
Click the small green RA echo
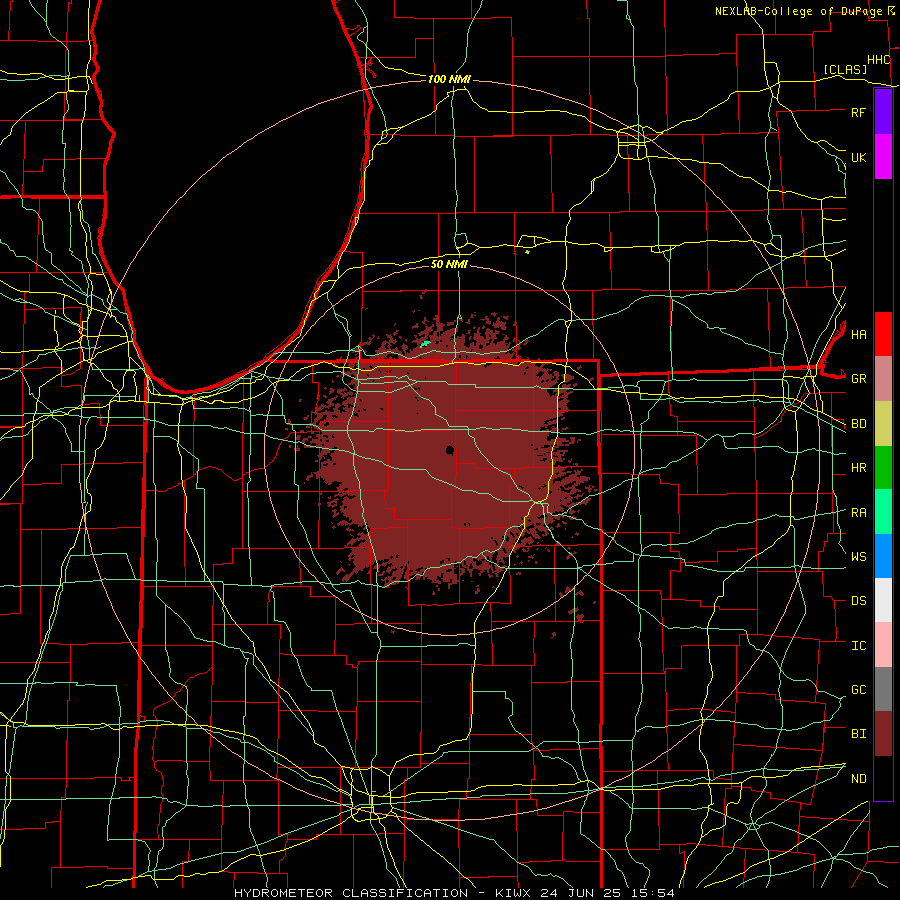tap(425, 344)
